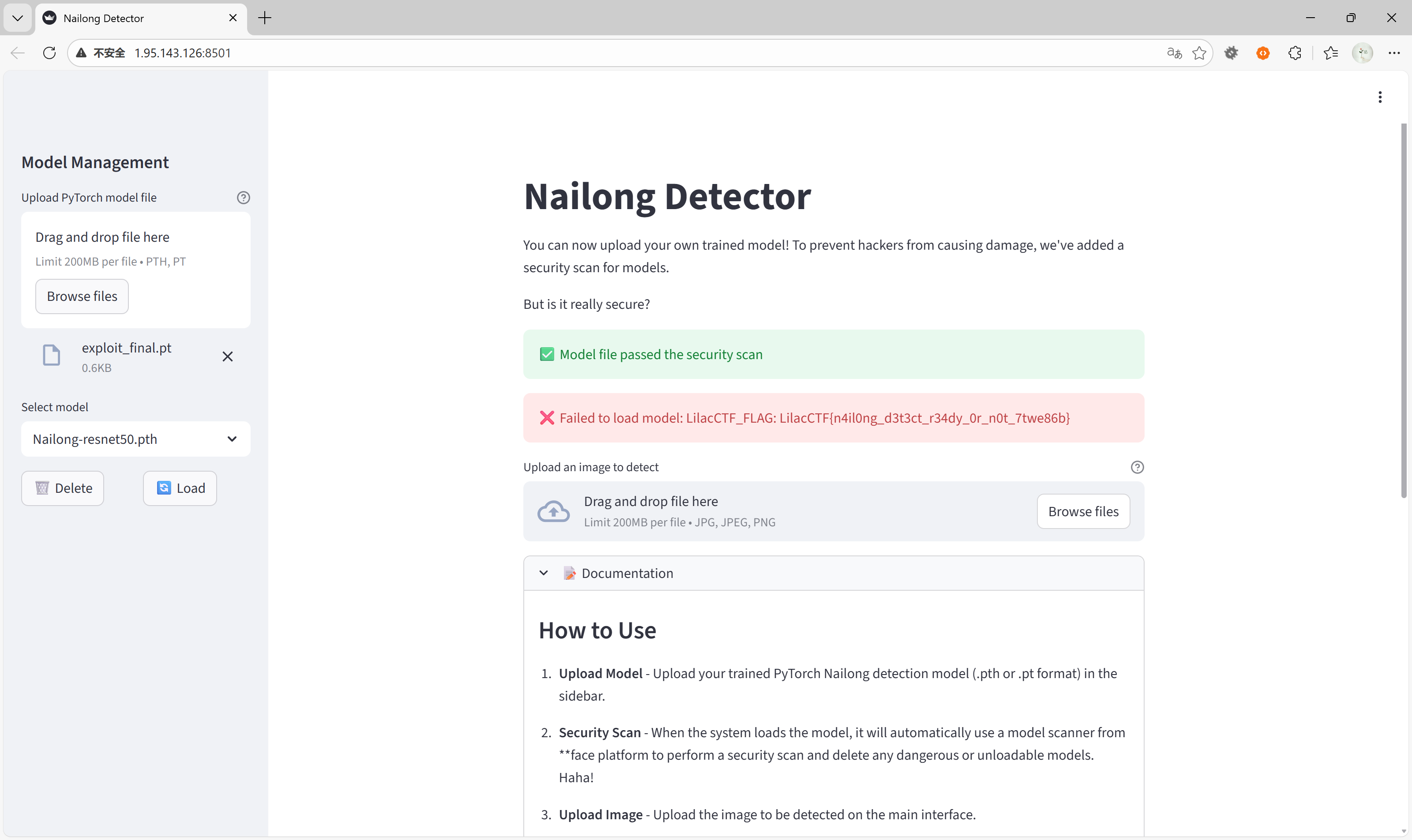Click browser refresh icon
1412x840 pixels.
(49, 52)
